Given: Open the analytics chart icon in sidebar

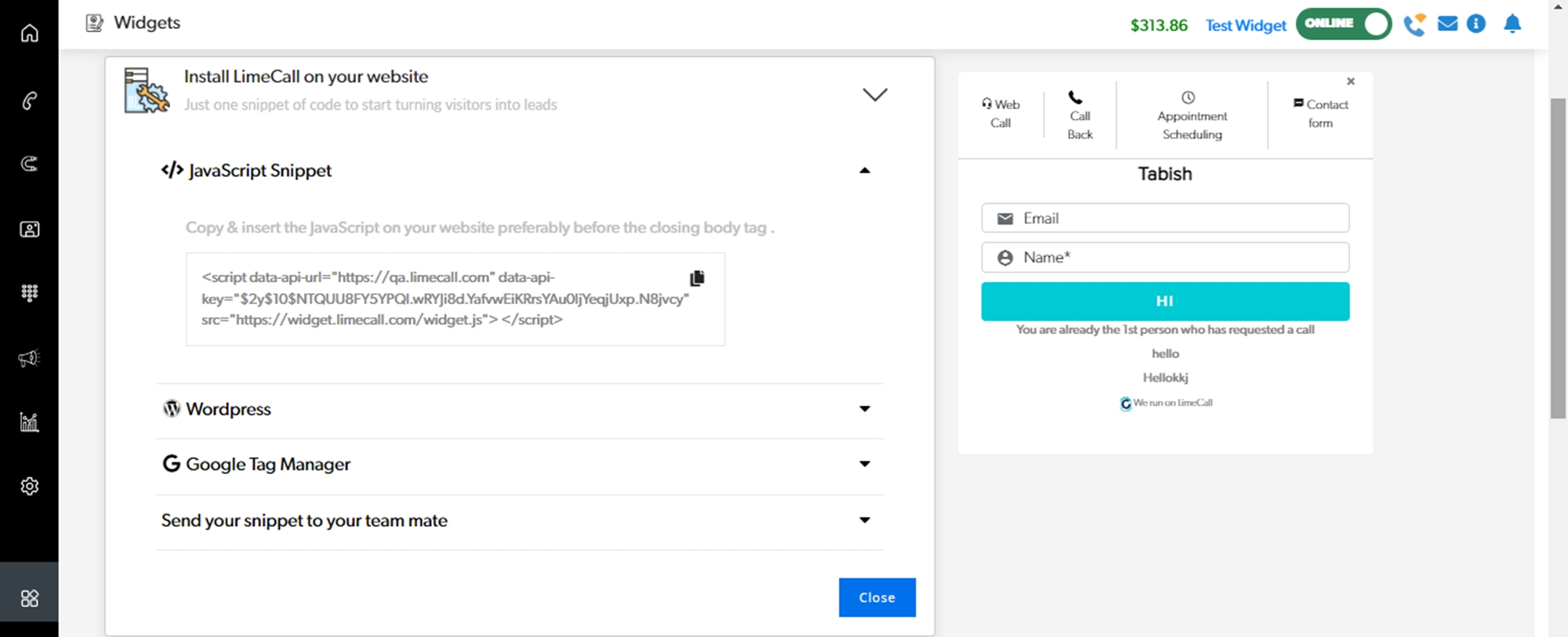Looking at the screenshot, I should pos(29,422).
